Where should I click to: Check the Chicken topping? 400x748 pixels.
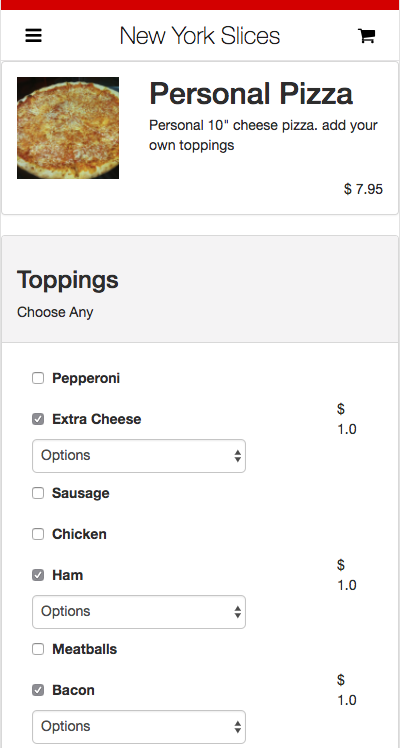(38, 534)
